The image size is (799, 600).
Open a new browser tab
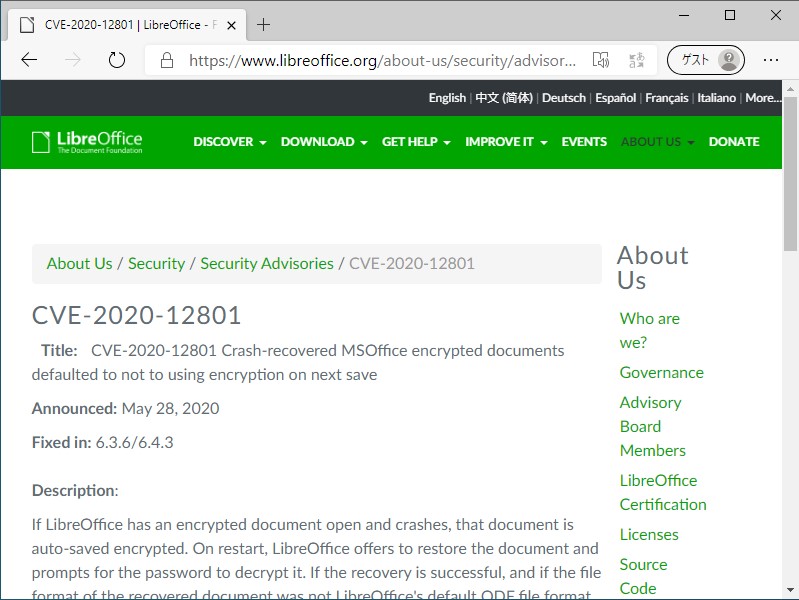pos(263,24)
